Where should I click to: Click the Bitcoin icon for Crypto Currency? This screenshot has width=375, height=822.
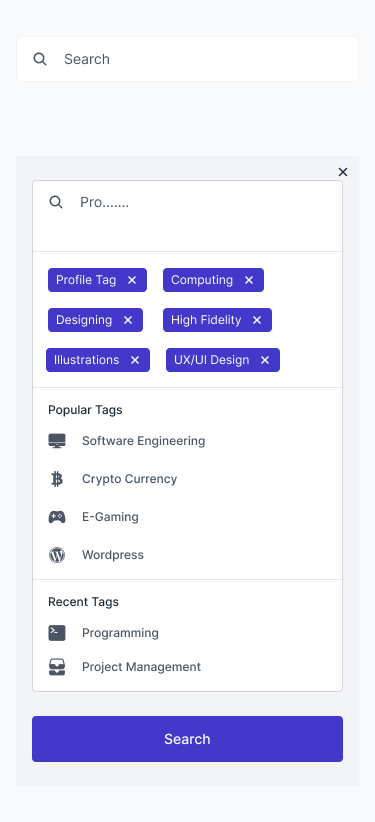(57, 479)
